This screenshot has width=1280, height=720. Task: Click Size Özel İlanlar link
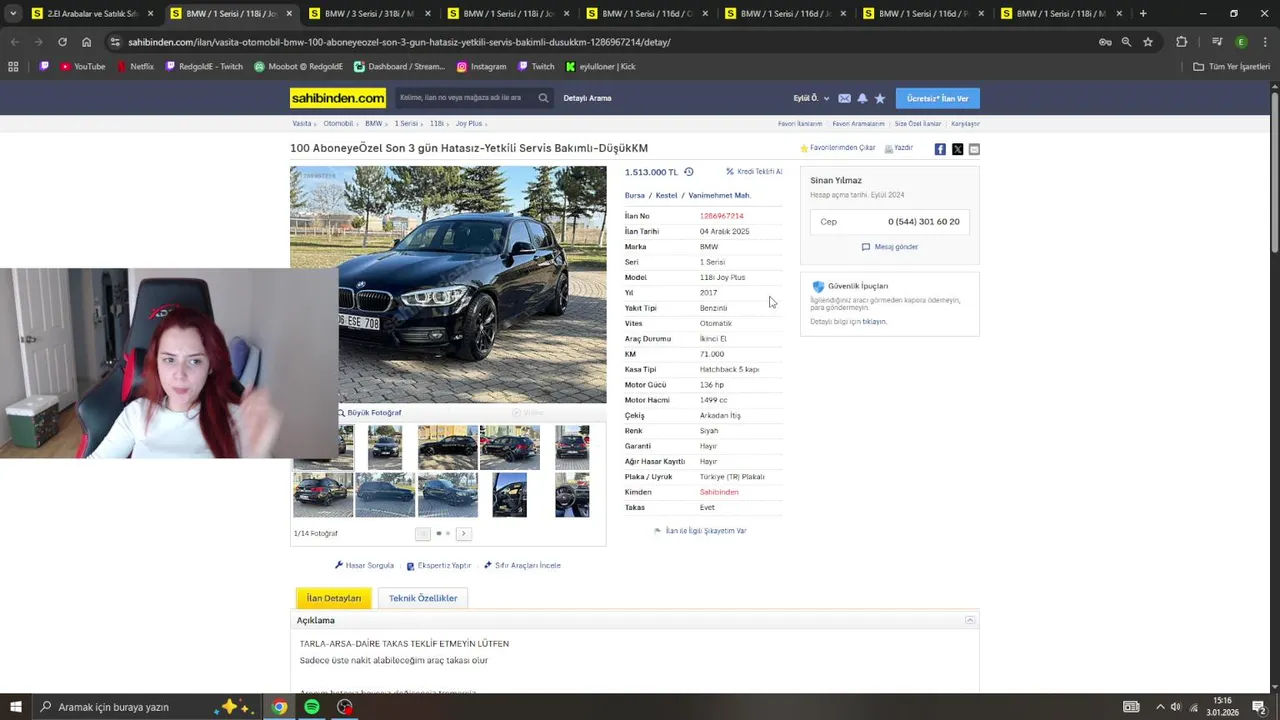click(918, 124)
